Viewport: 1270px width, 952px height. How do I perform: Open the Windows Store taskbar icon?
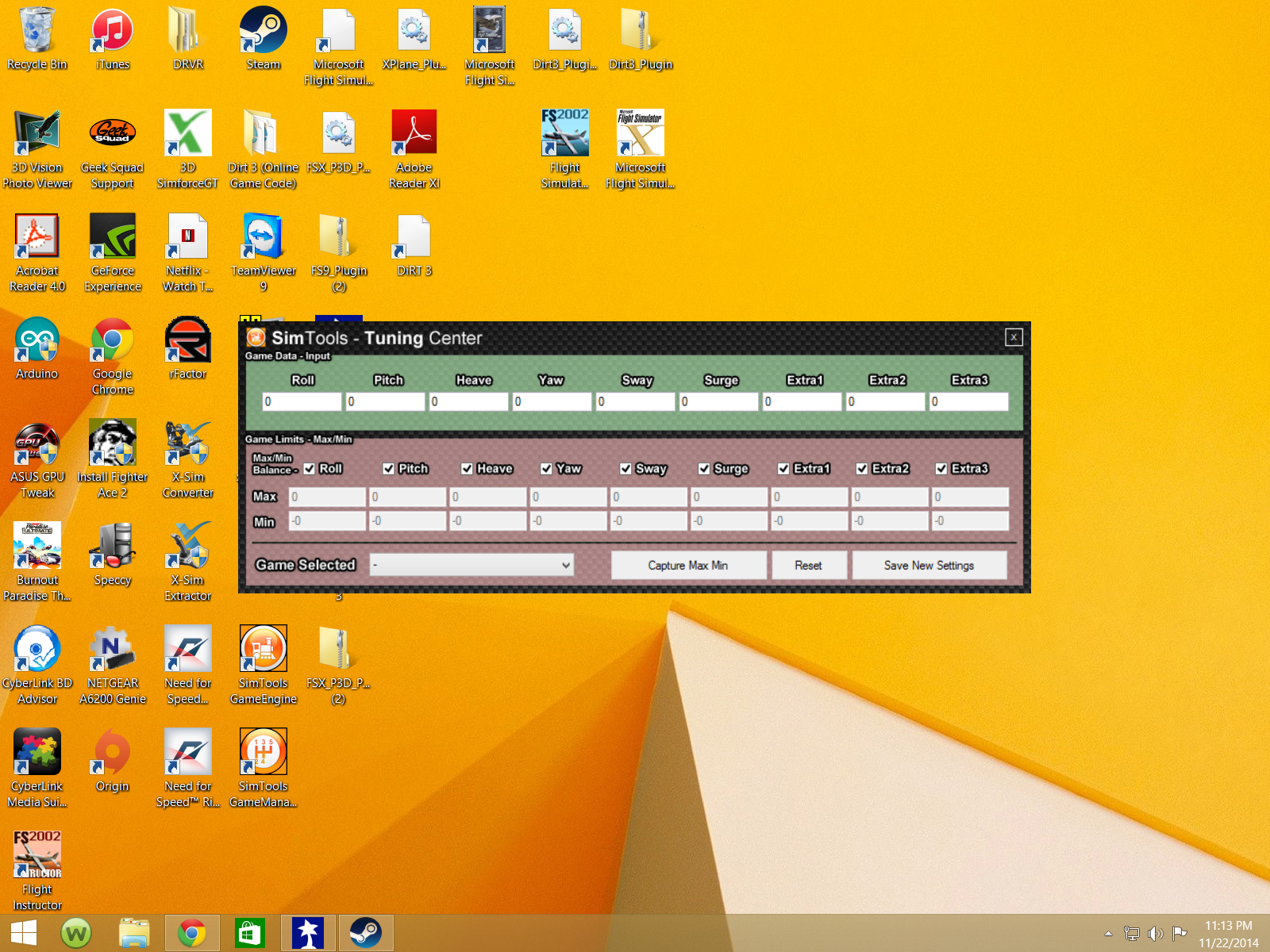pyautogui.click(x=248, y=933)
